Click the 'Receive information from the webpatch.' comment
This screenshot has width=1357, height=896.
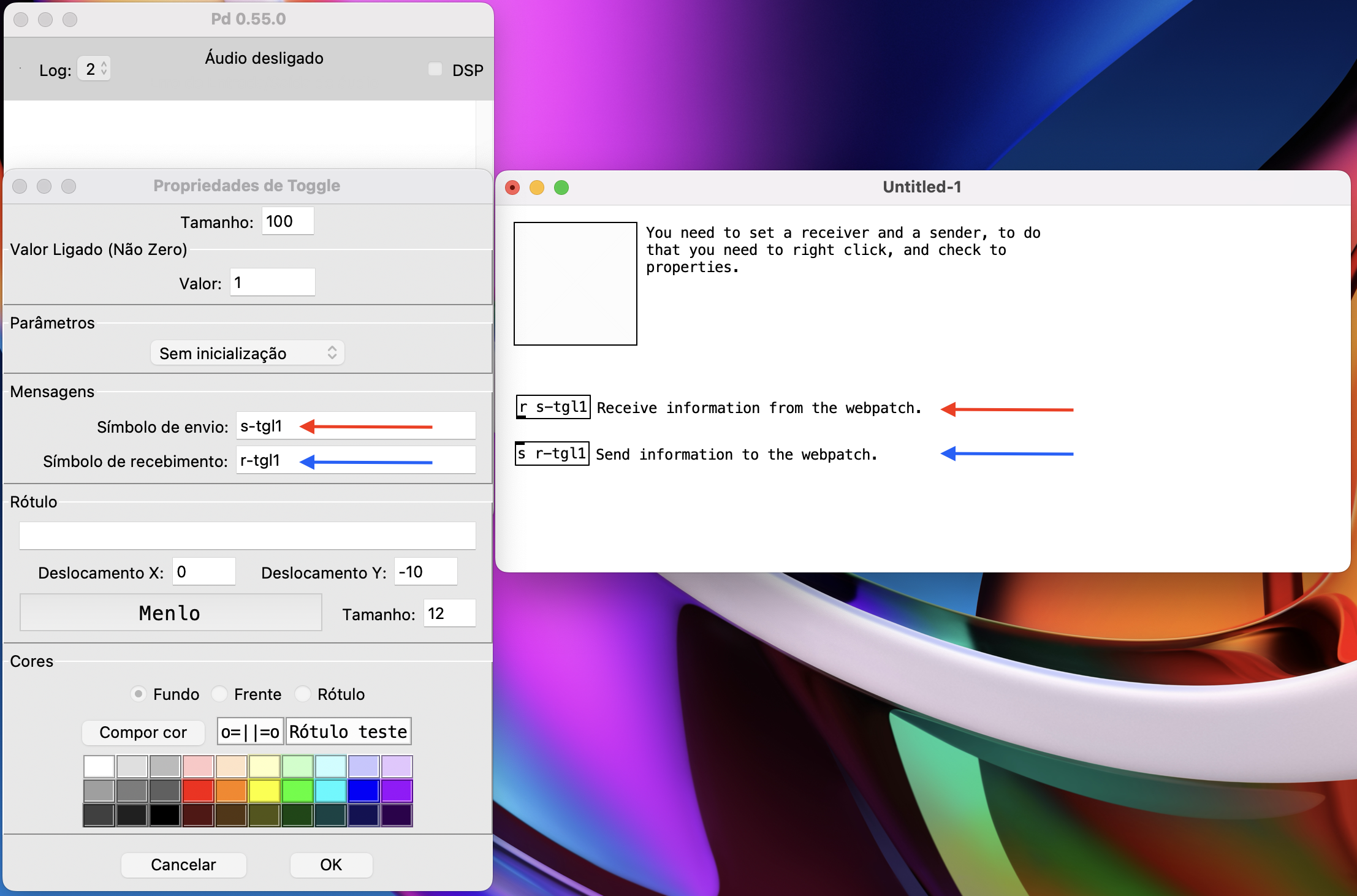(759, 408)
